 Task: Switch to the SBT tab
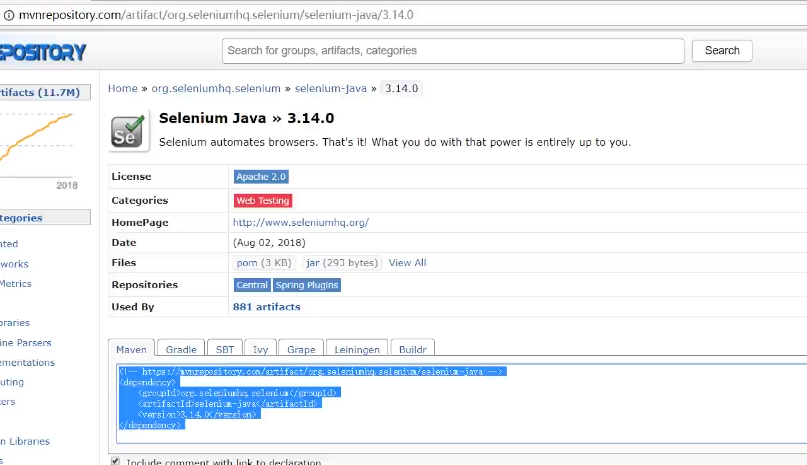(225, 349)
